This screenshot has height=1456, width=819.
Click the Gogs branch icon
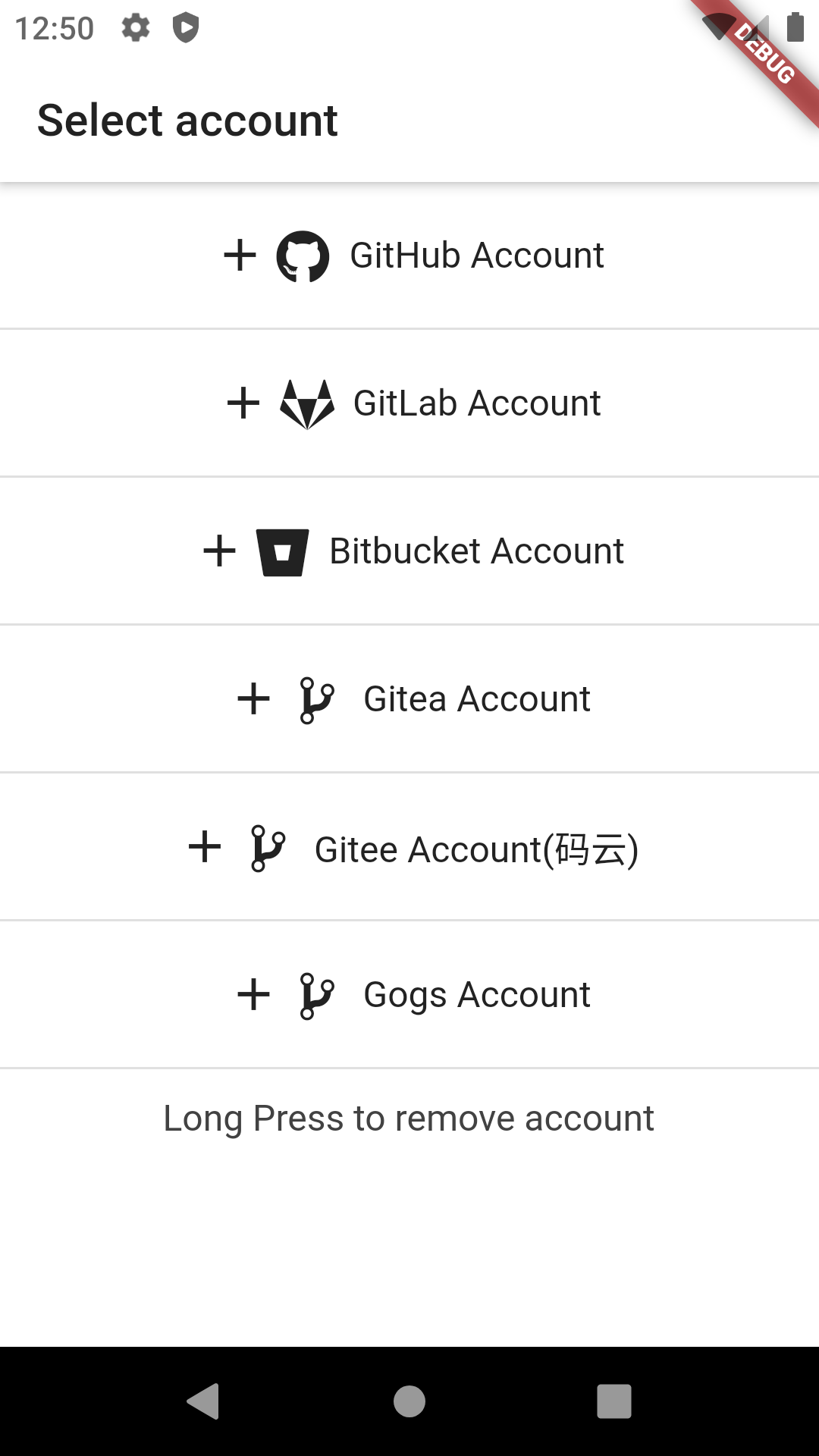point(317,996)
